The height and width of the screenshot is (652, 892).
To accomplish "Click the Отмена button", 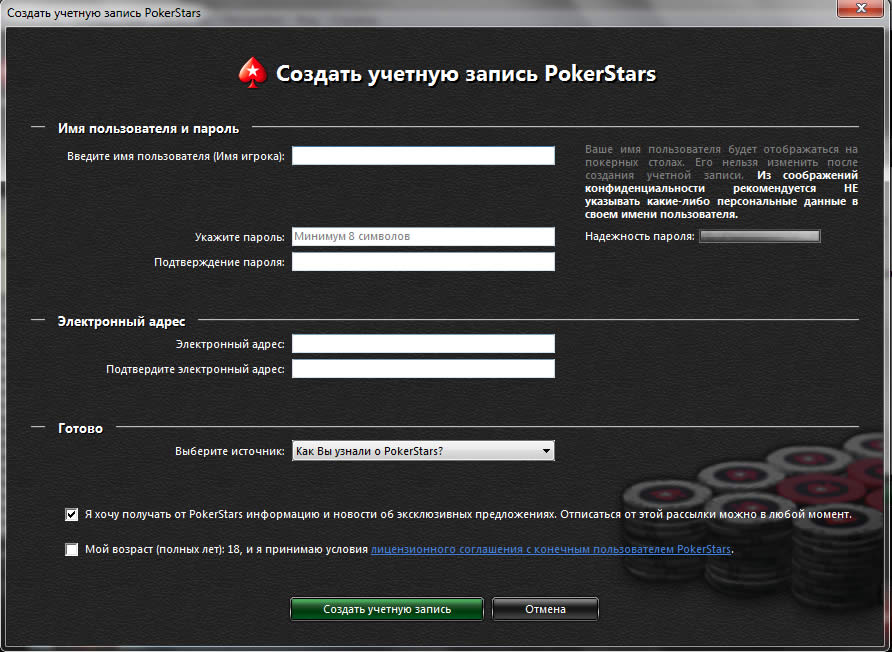I will coord(545,609).
